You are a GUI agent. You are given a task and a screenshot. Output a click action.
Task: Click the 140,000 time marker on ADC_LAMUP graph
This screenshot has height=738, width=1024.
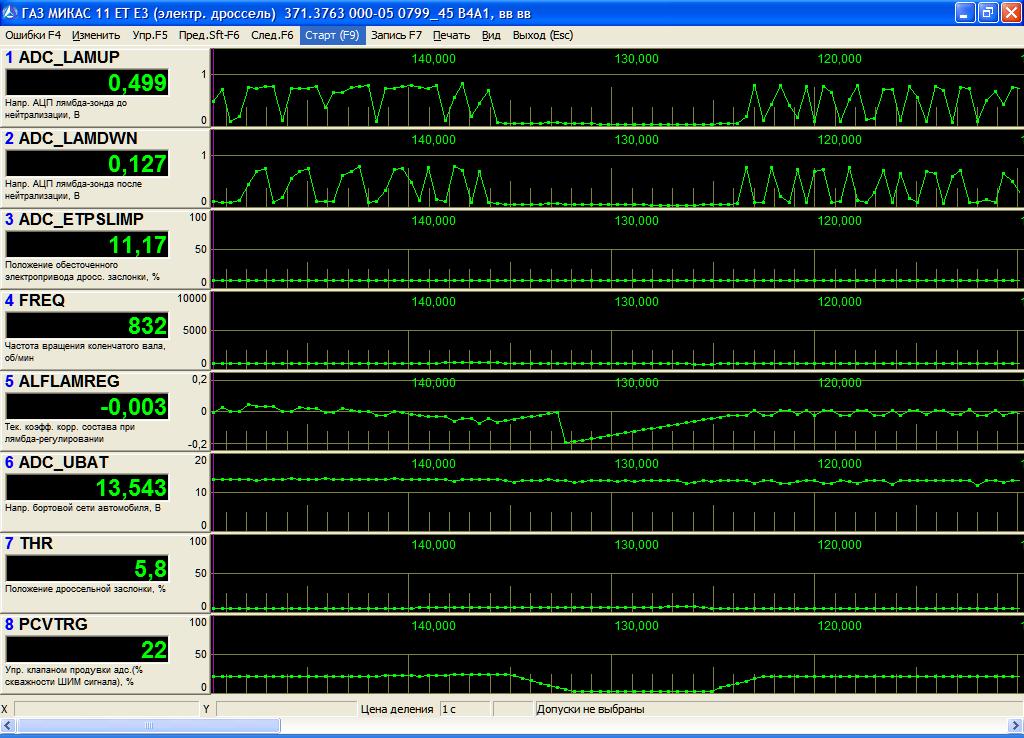434,59
